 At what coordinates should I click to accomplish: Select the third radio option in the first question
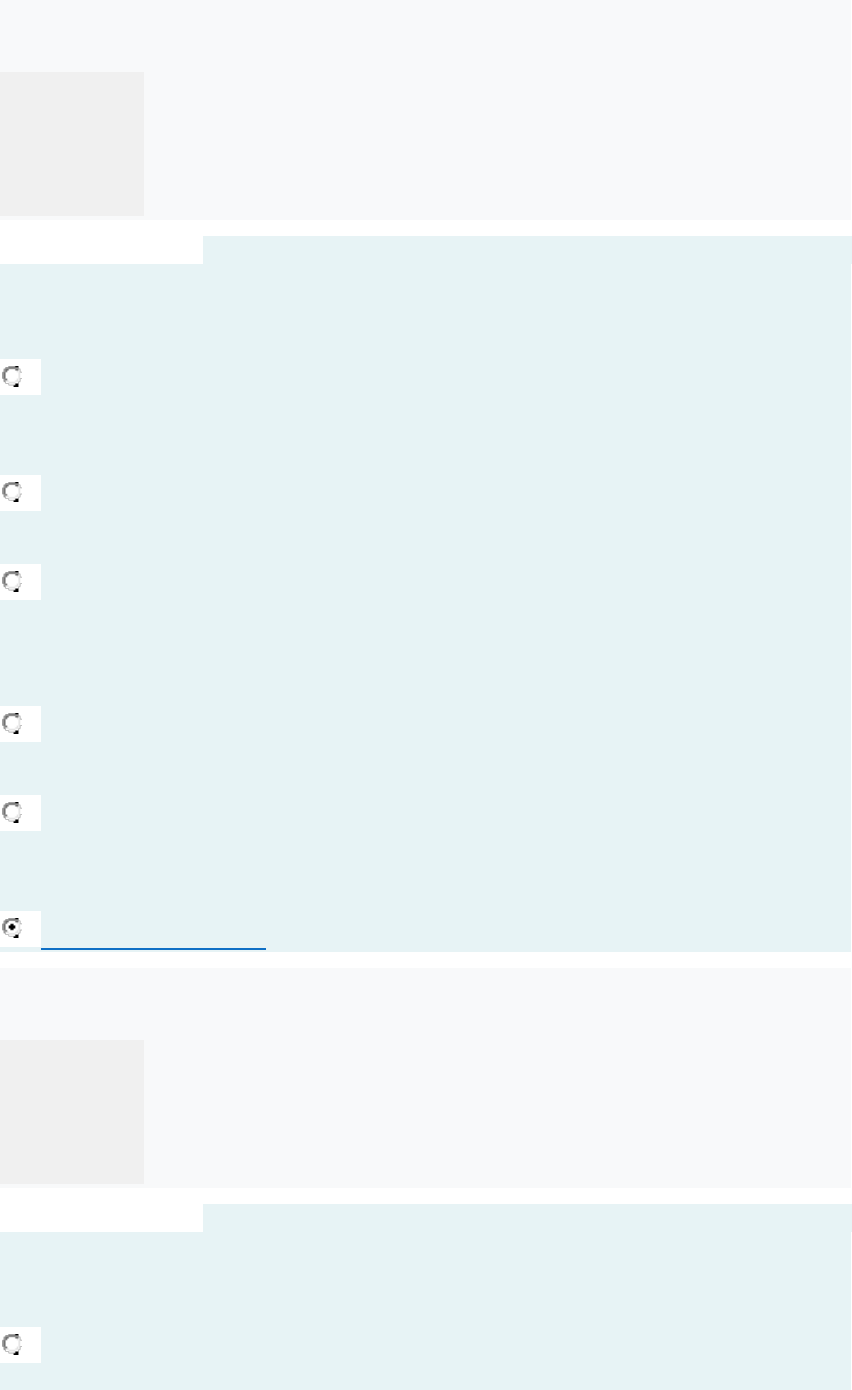[x=13, y=582]
